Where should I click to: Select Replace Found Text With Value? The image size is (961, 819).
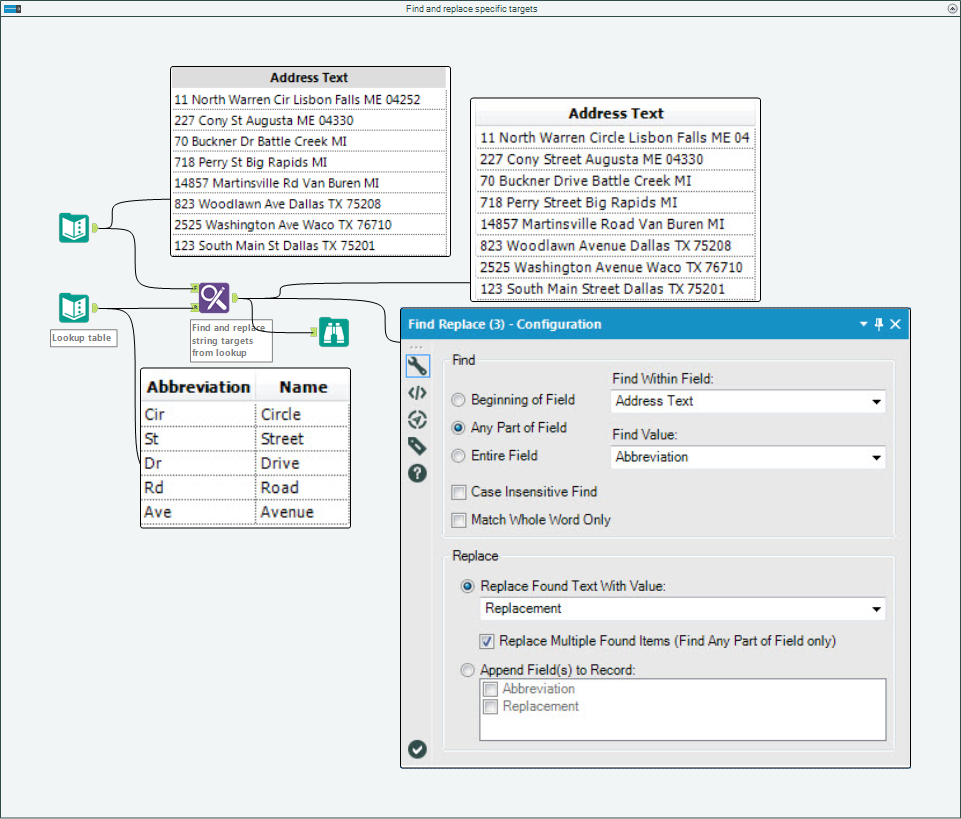(x=468, y=587)
